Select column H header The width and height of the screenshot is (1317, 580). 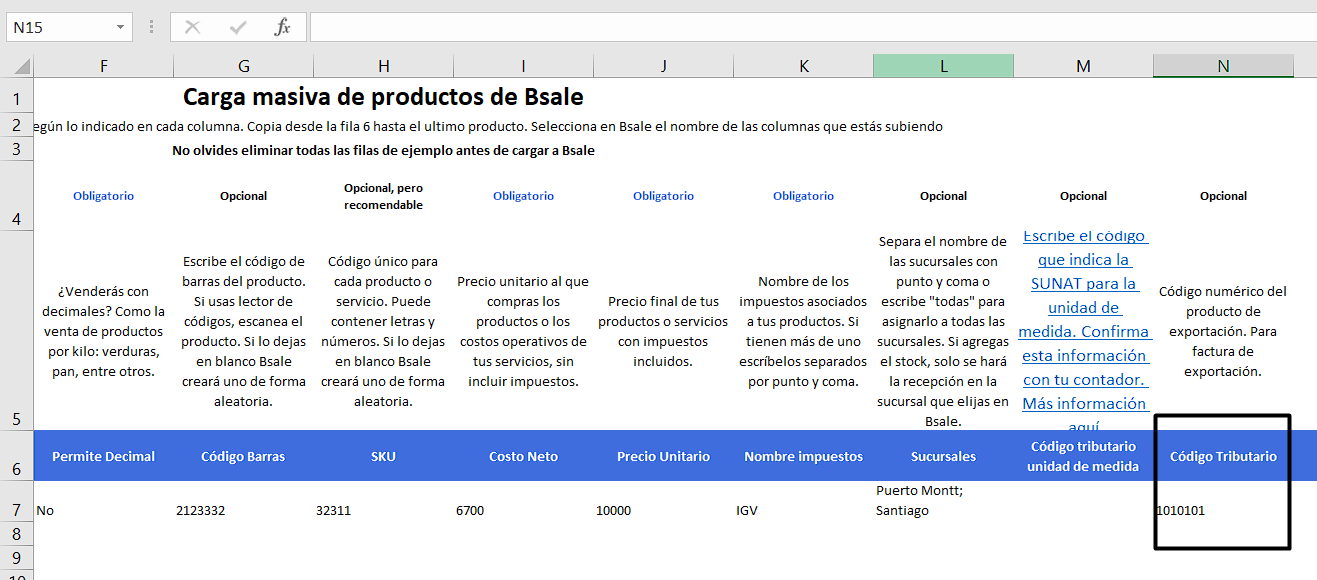383,66
